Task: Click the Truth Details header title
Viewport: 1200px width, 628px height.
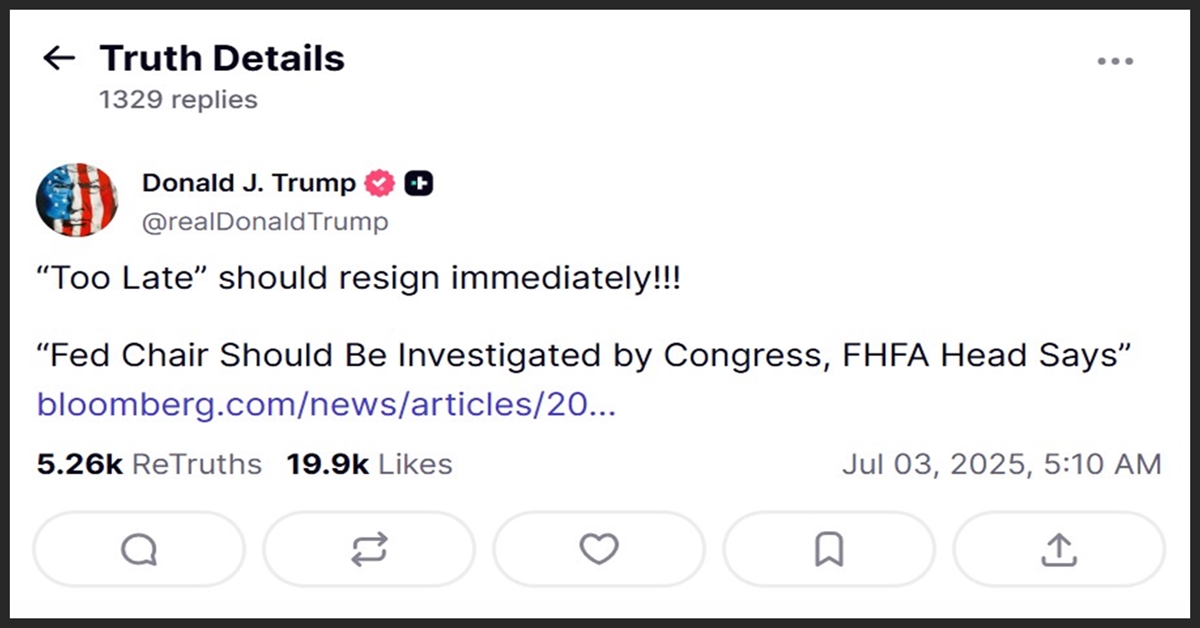Action: pyautogui.click(x=222, y=59)
